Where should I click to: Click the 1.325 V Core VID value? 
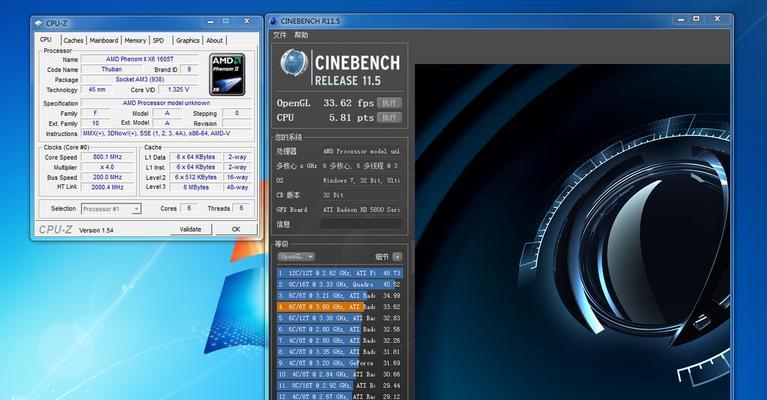pyautogui.click(x=178, y=89)
